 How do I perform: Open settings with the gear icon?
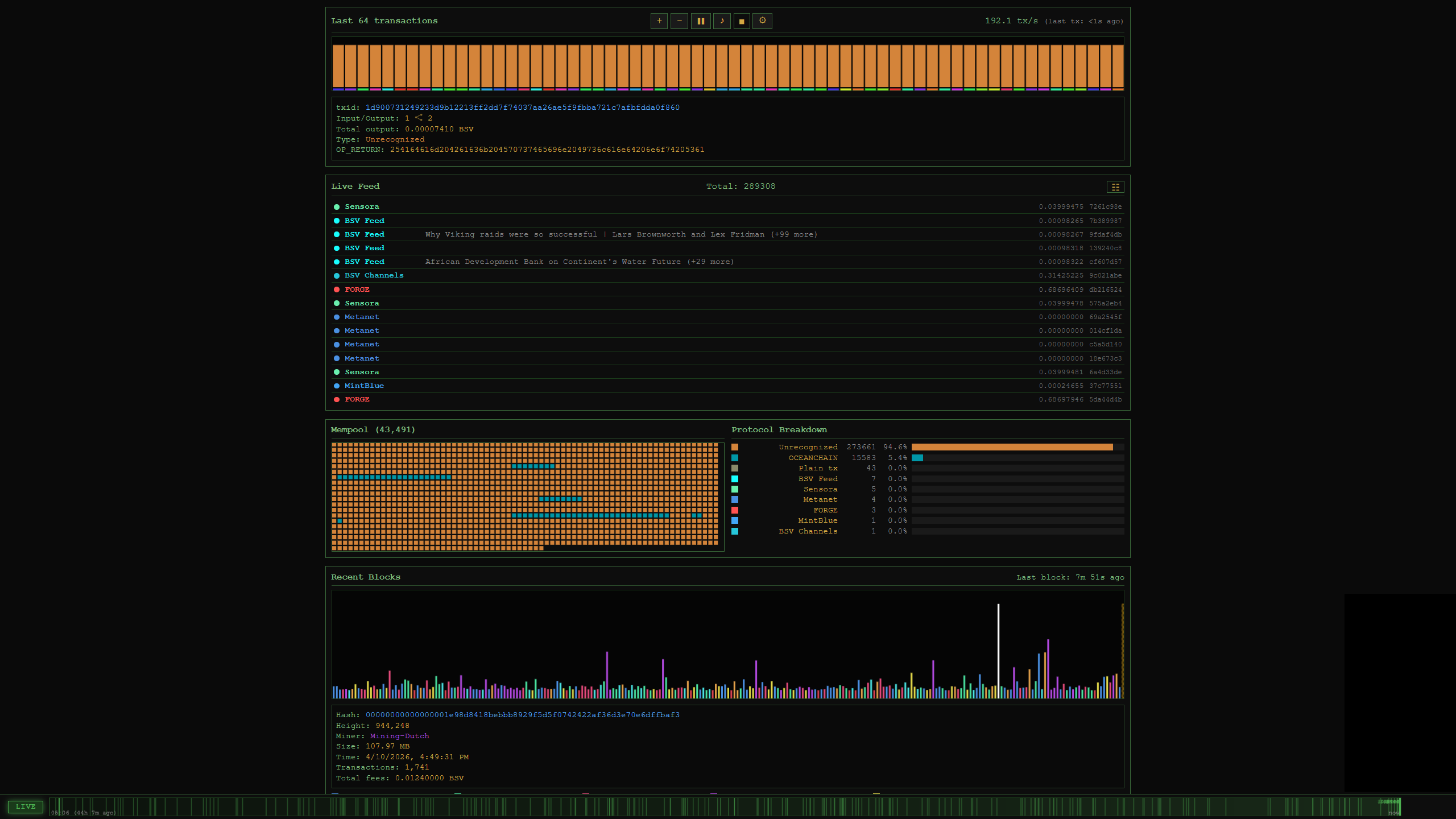click(x=762, y=21)
